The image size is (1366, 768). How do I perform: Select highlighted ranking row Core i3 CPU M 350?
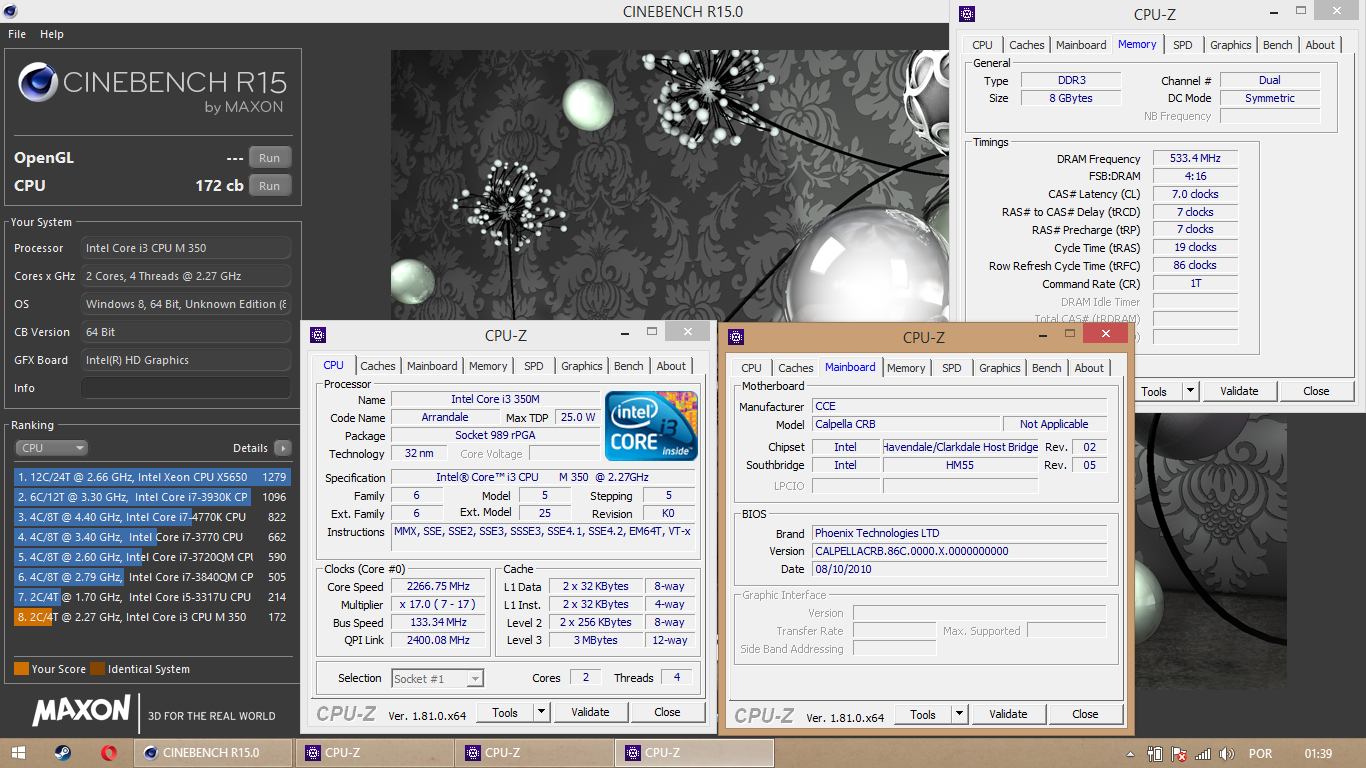tap(152, 617)
